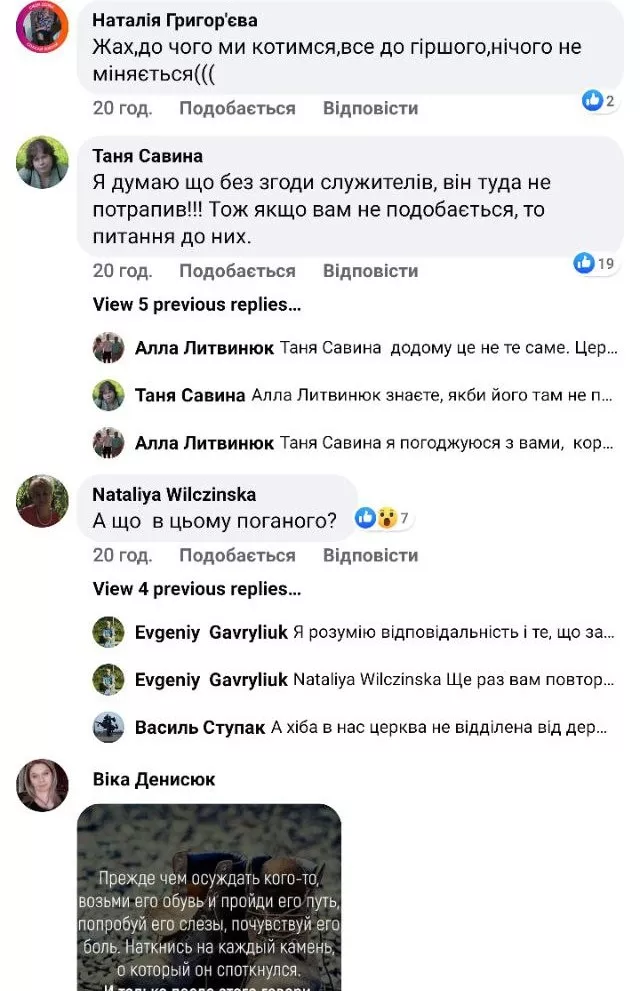Viewport: 640px width, 991px height.
Task: Click Василь Ступак's small reply avatar
Action: 108,727
